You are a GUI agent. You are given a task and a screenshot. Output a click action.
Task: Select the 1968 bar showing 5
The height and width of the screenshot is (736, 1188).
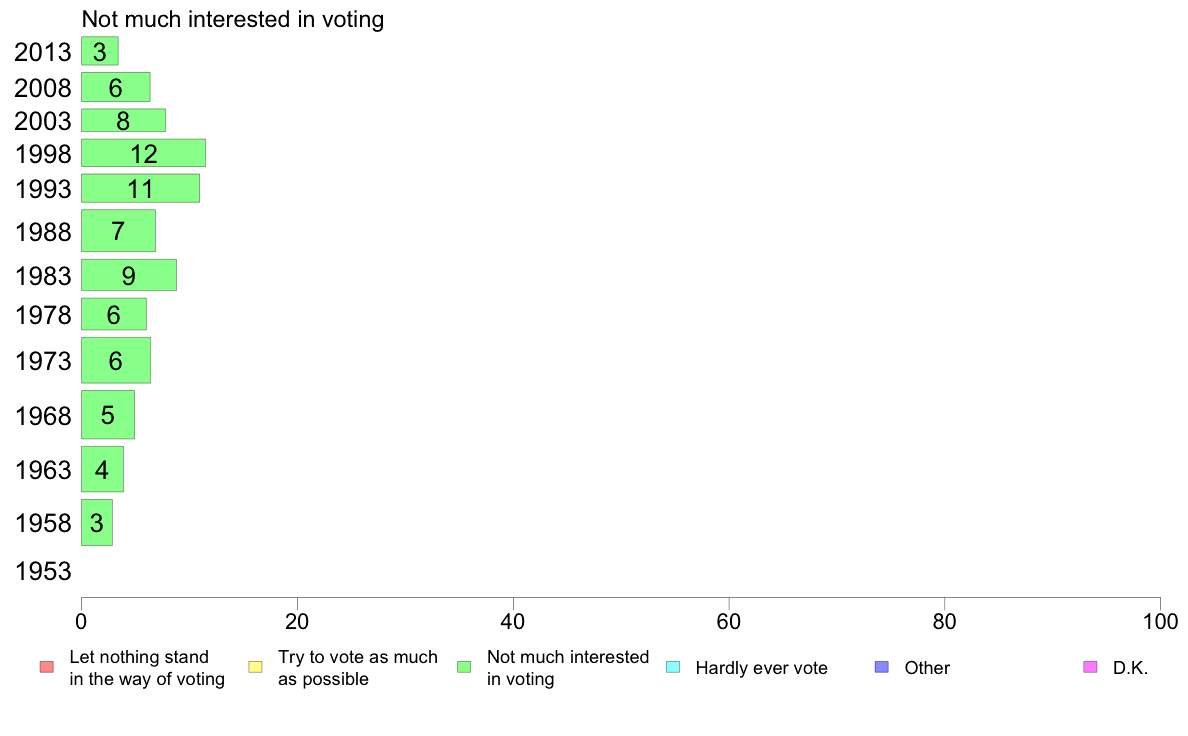pos(108,415)
